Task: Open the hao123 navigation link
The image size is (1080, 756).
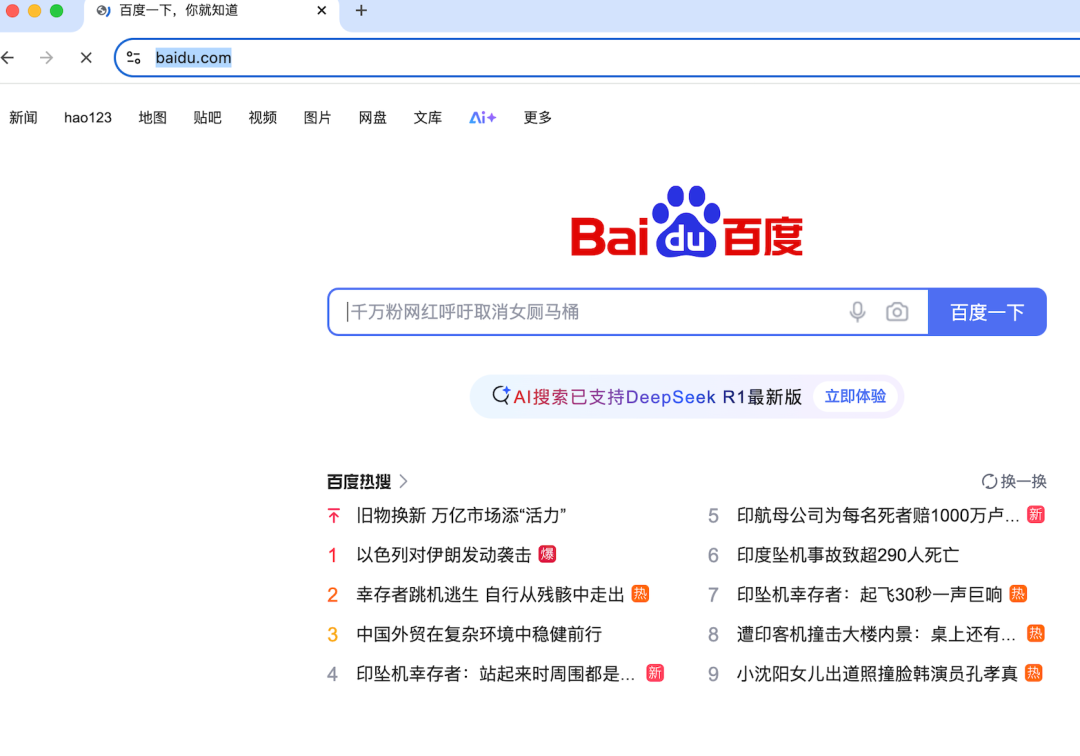Action: tap(88, 118)
